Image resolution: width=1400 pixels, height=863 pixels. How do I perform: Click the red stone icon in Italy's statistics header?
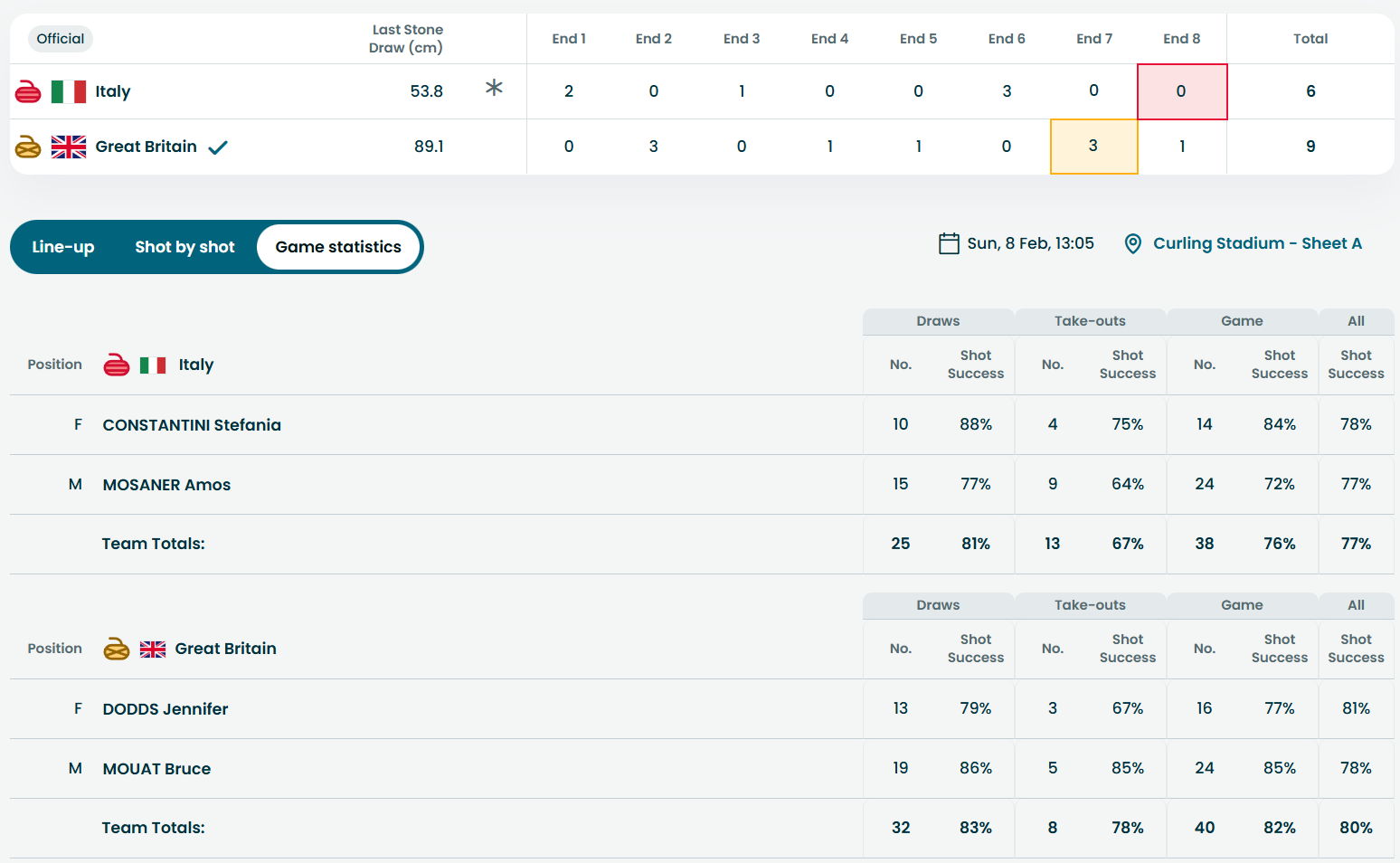(117, 365)
